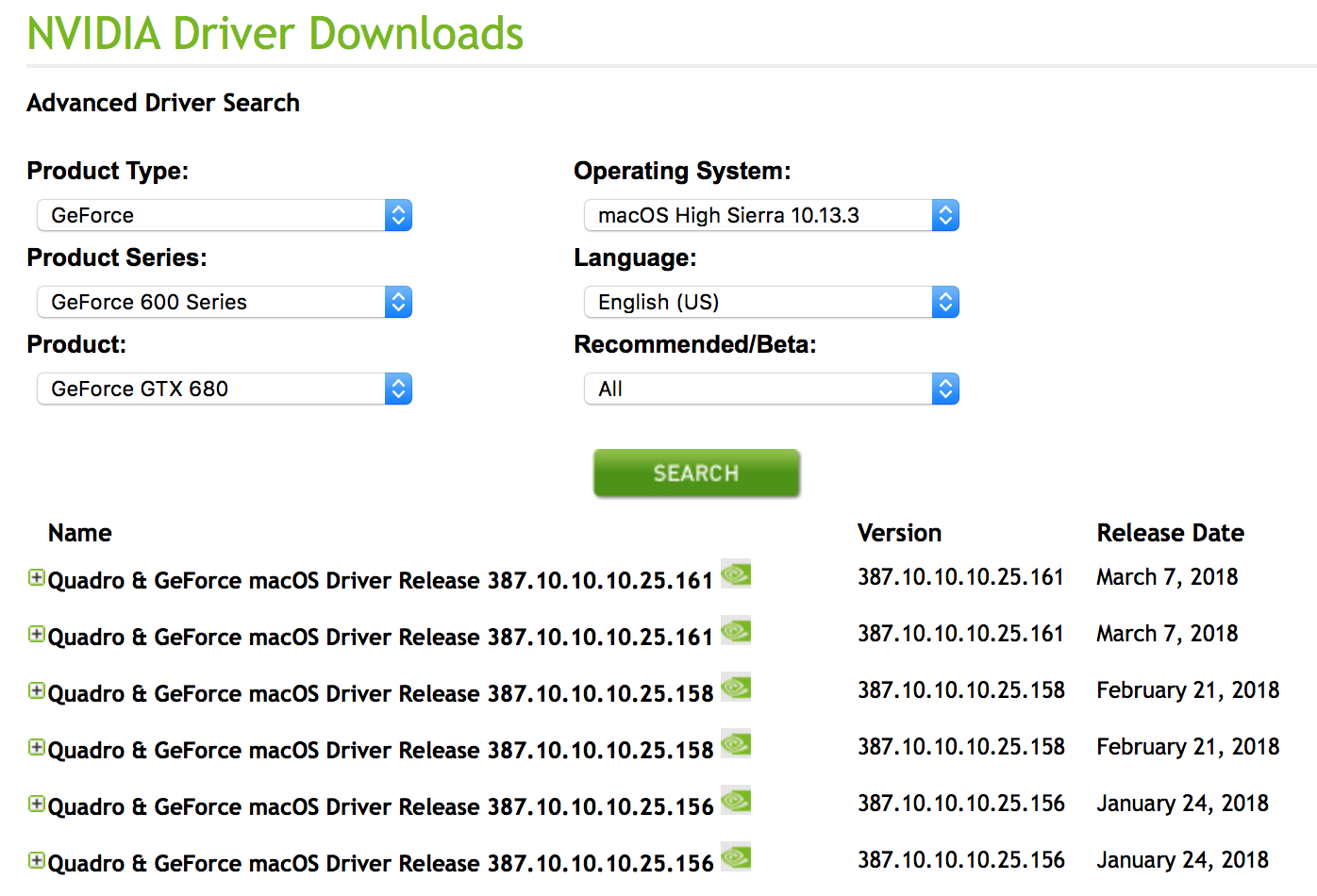Expand the second 387.10.10.10.25.158 driver row
The height and width of the screenshot is (896, 1317).
(37, 747)
